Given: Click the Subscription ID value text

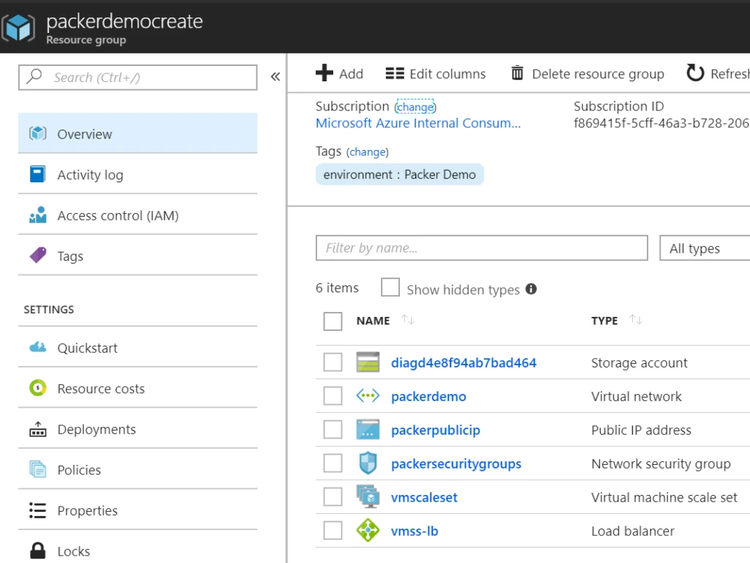Looking at the screenshot, I should click(x=662, y=123).
